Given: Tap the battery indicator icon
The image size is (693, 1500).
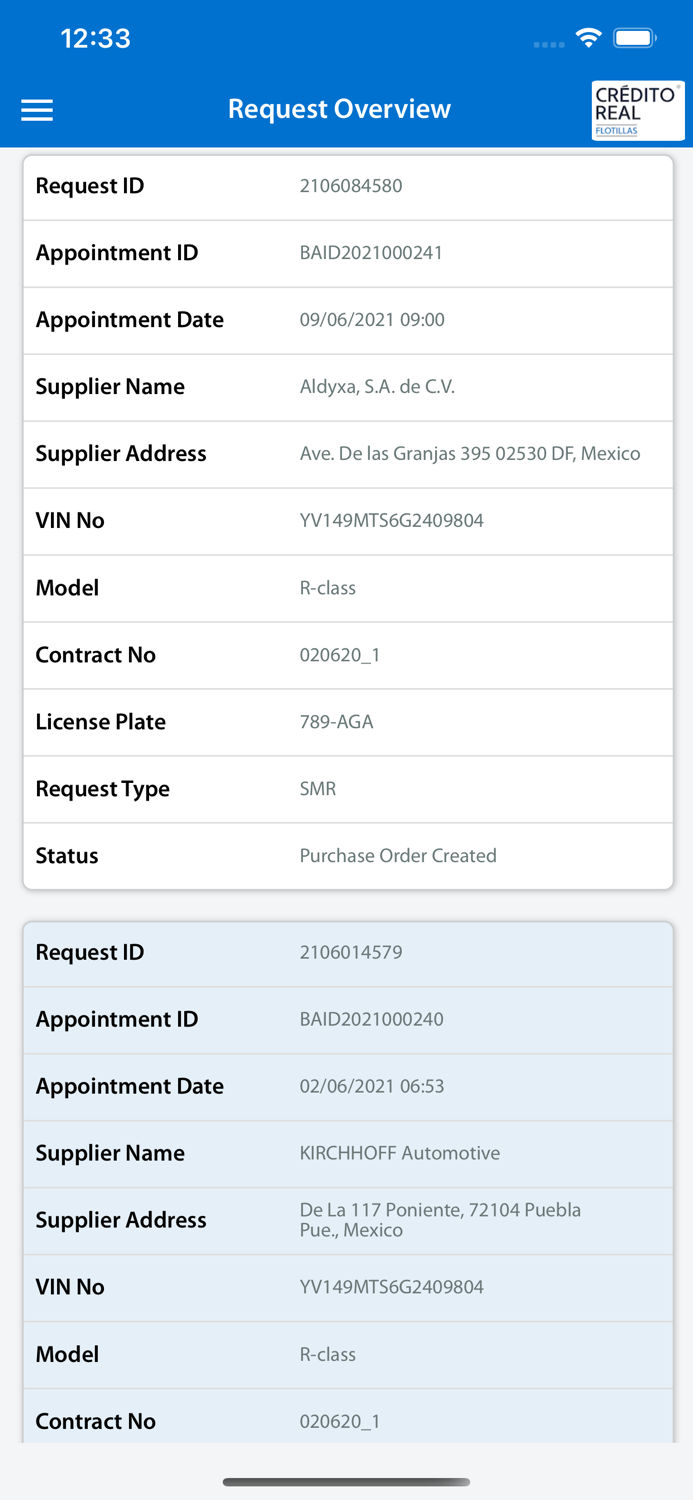Looking at the screenshot, I should (x=634, y=38).
